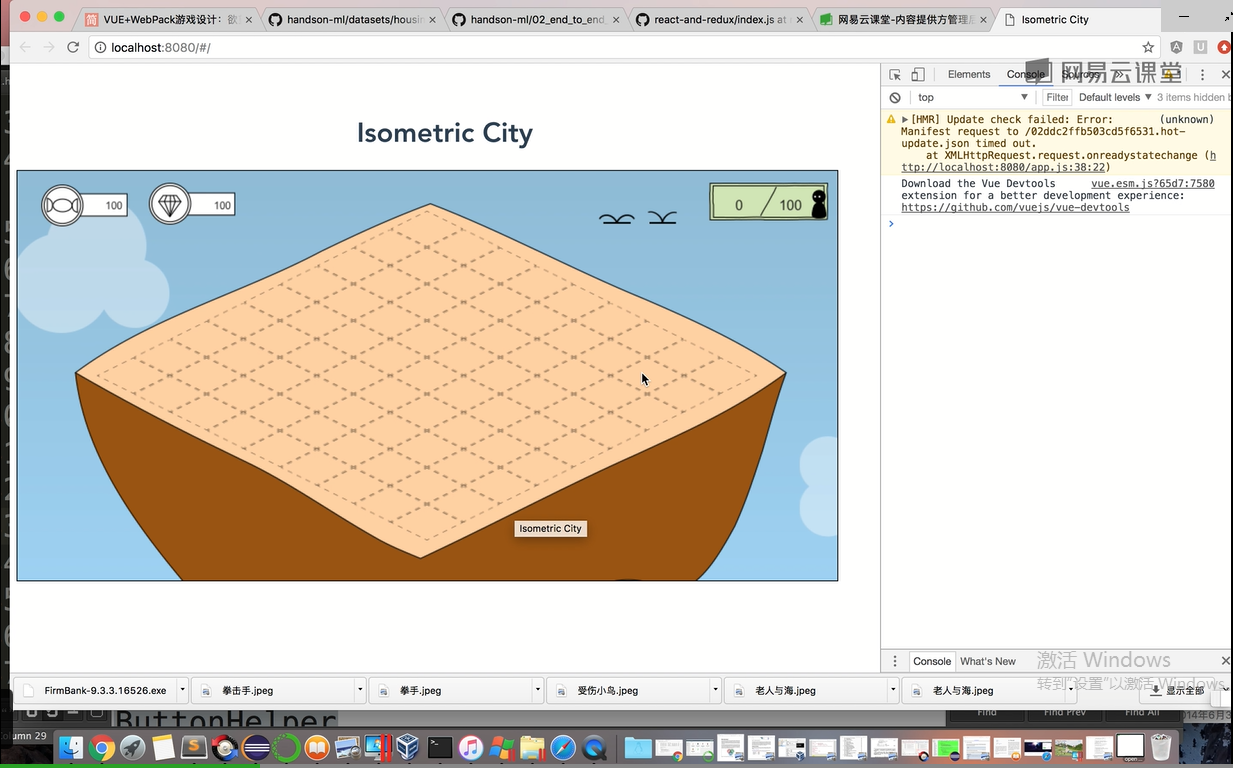Screen dimensions: 1233x768
Task: Open the vue.esm.js source link
Action: (1152, 184)
